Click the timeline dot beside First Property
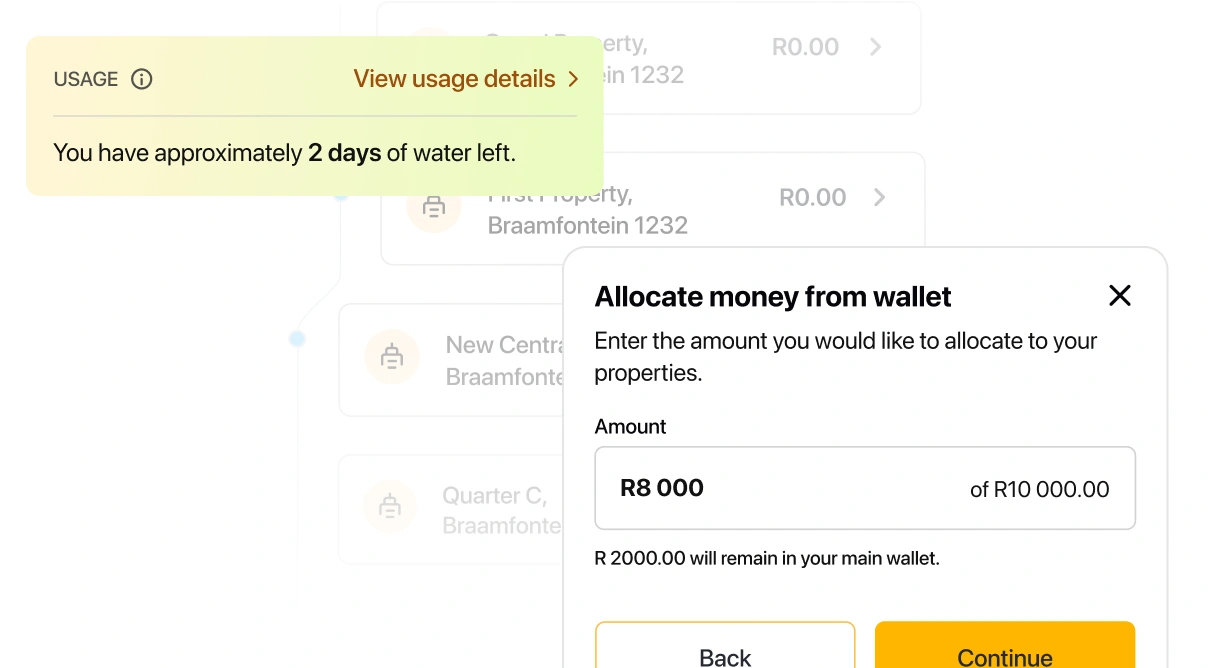The image size is (1212, 668). [341, 195]
